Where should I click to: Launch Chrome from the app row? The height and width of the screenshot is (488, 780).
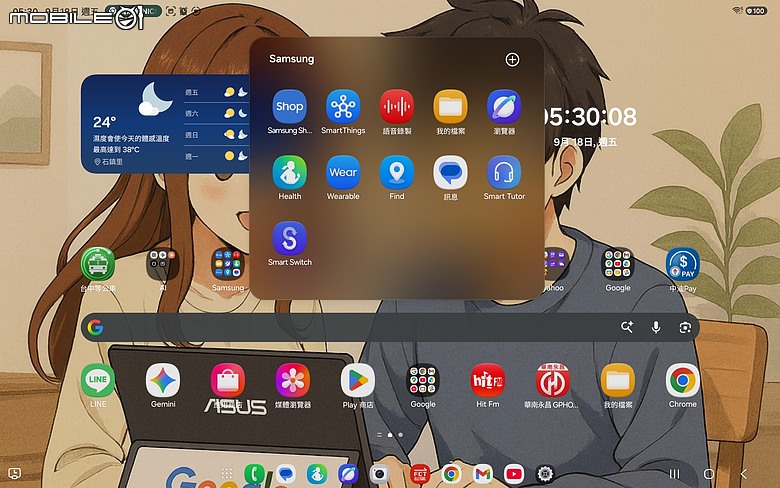coord(682,380)
